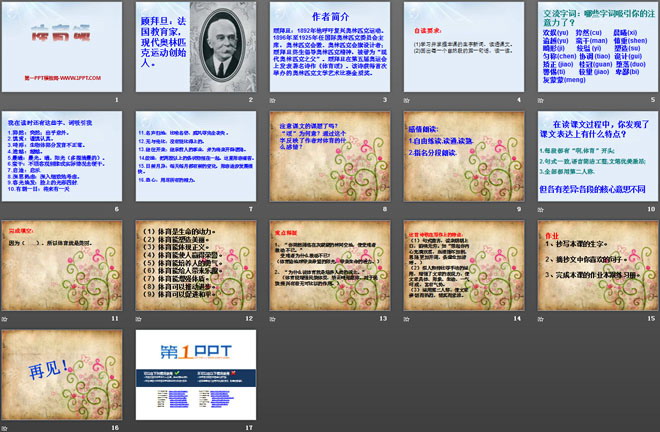Select slide 11 with 完成填空 exercise
This screenshot has height=432, width=660.
62,265
